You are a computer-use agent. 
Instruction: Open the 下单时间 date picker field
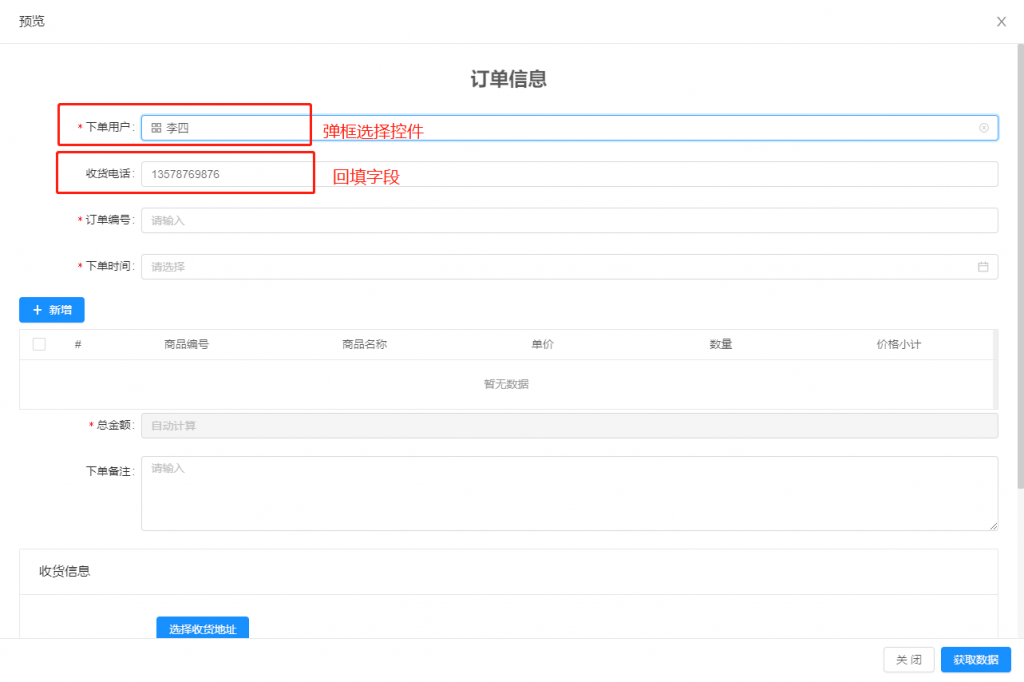[560, 267]
